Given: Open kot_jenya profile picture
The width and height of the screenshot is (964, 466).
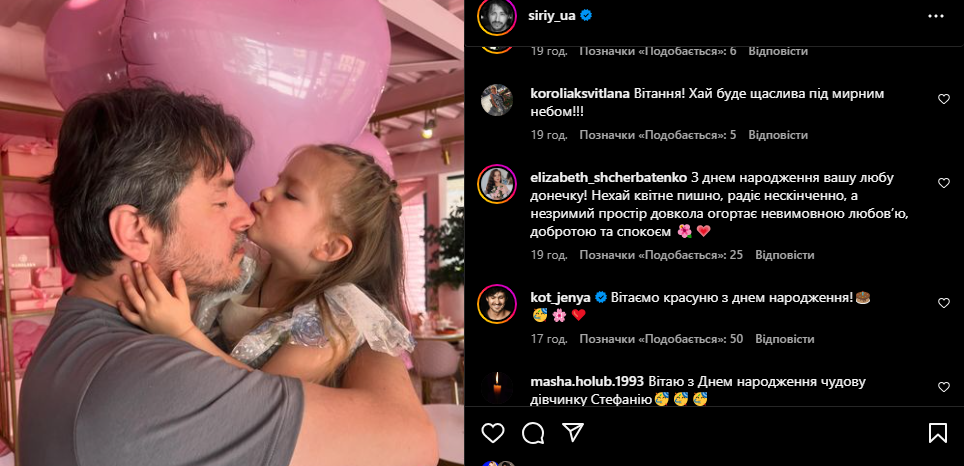Looking at the screenshot, I should pyautogui.click(x=497, y=304).
